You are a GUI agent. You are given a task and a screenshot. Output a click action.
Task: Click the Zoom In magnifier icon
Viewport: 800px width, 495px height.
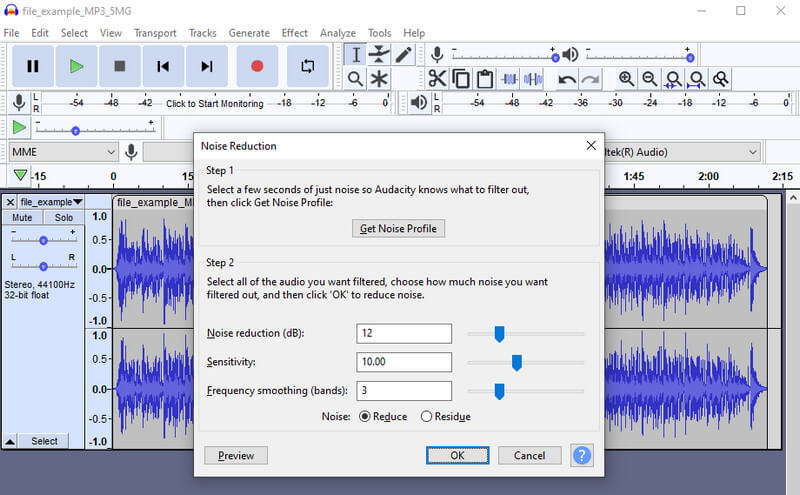click(626, 79)
